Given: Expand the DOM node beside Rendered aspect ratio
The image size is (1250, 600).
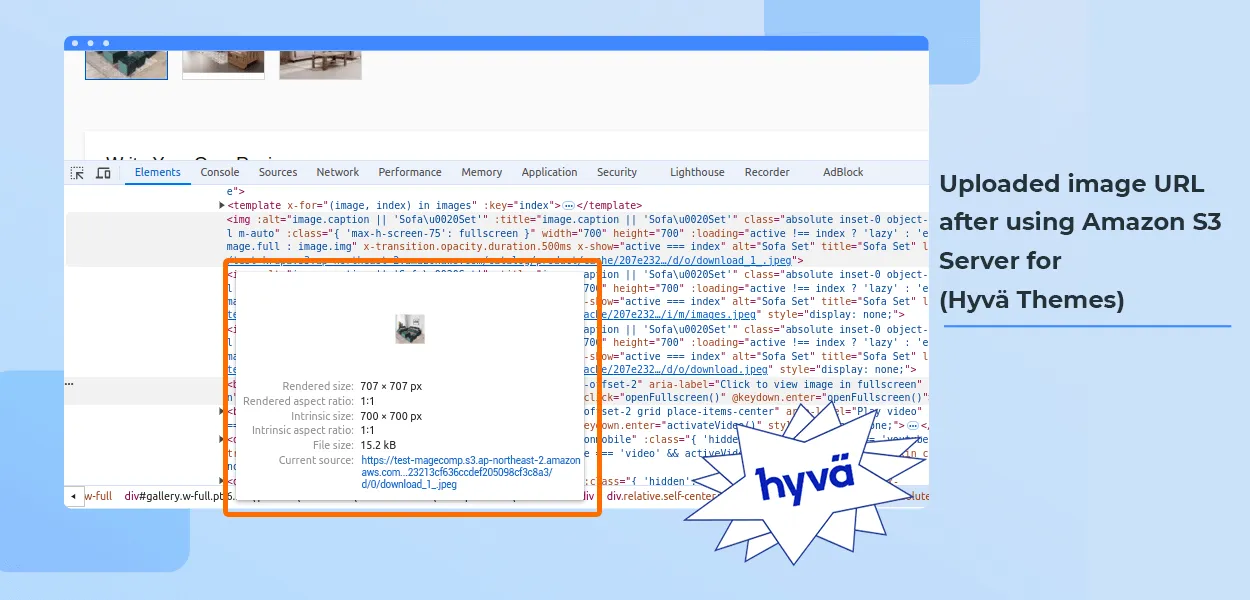Looking at the screenshot, I should [222, 411].
